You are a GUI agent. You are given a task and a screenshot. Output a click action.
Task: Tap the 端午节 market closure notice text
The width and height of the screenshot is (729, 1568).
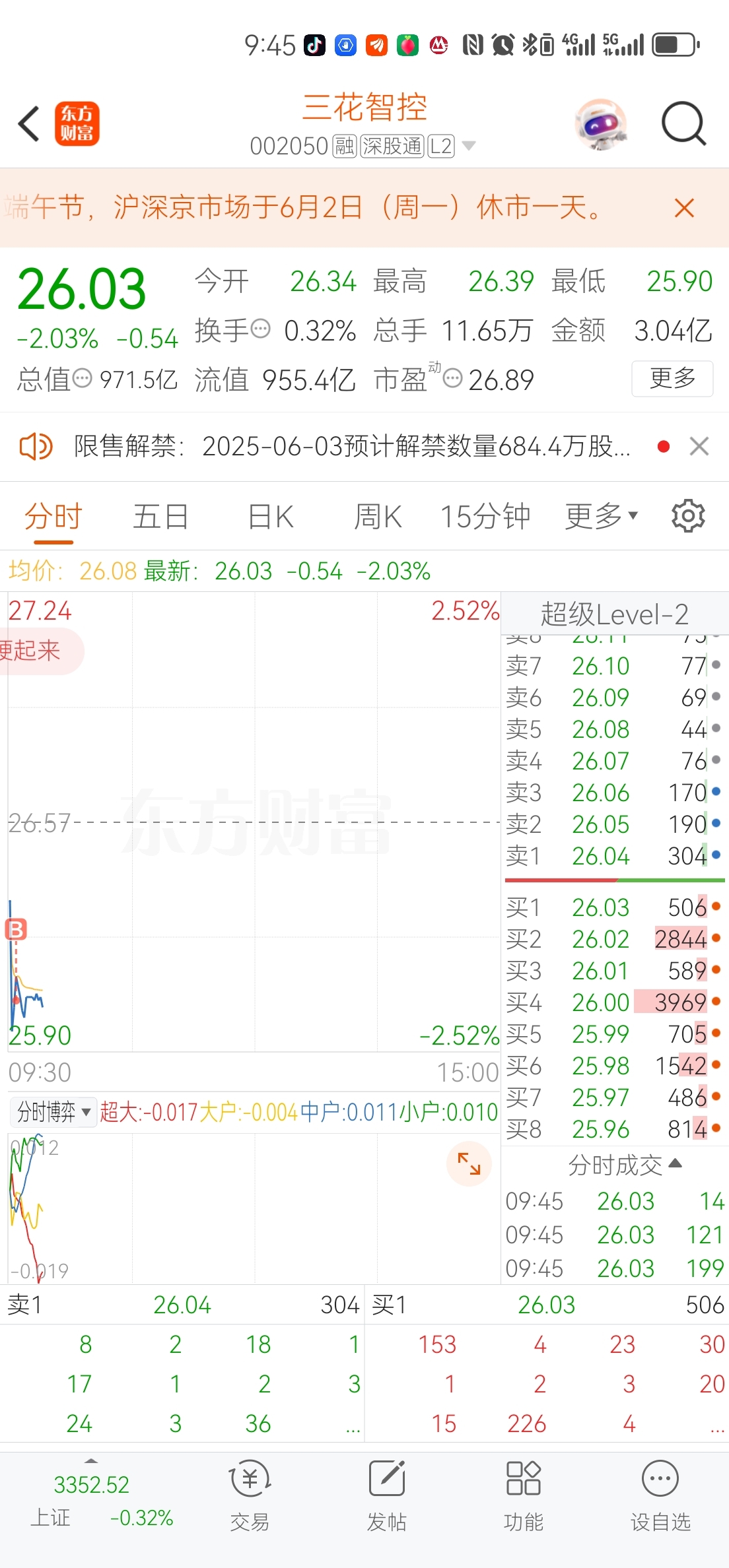[x=304, y=208]
